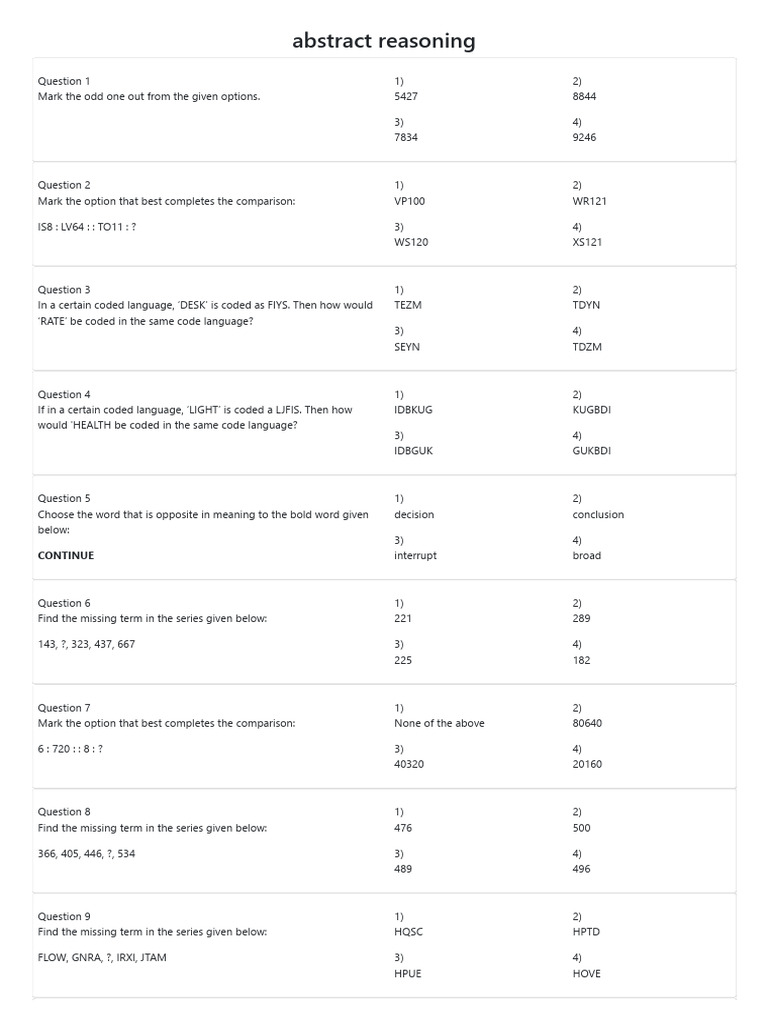Viewport: 768px width, 1024px height.
Task: Pick answer WR121 in Question 2
Action: tap(589, 201)
